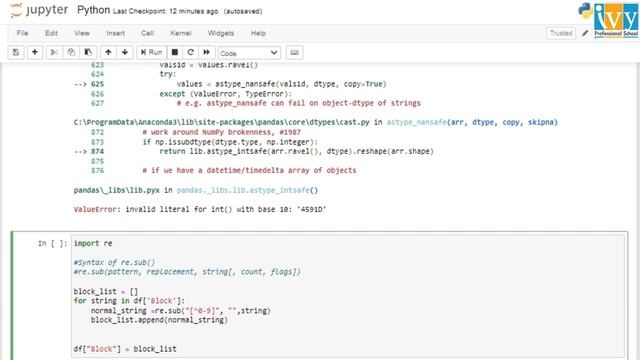The image size is (640, 360).
Task: Open the File menu
Action: [22, 33]
